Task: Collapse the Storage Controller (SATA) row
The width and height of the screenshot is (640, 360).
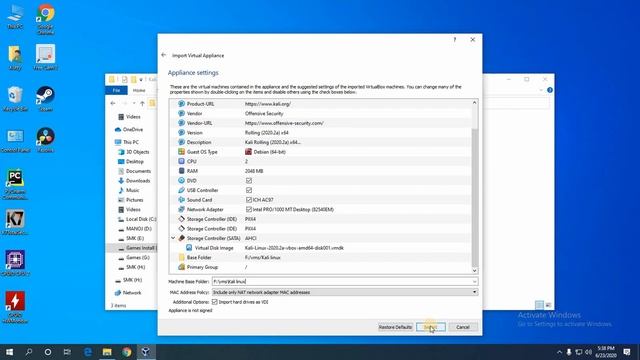Action: 173,238
